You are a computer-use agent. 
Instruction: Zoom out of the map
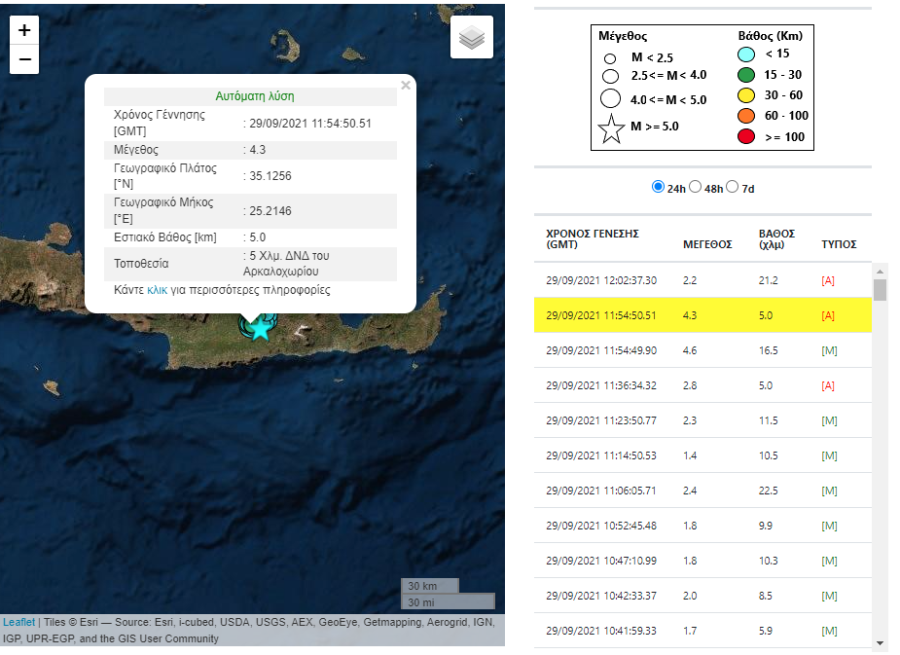(24, 60)
